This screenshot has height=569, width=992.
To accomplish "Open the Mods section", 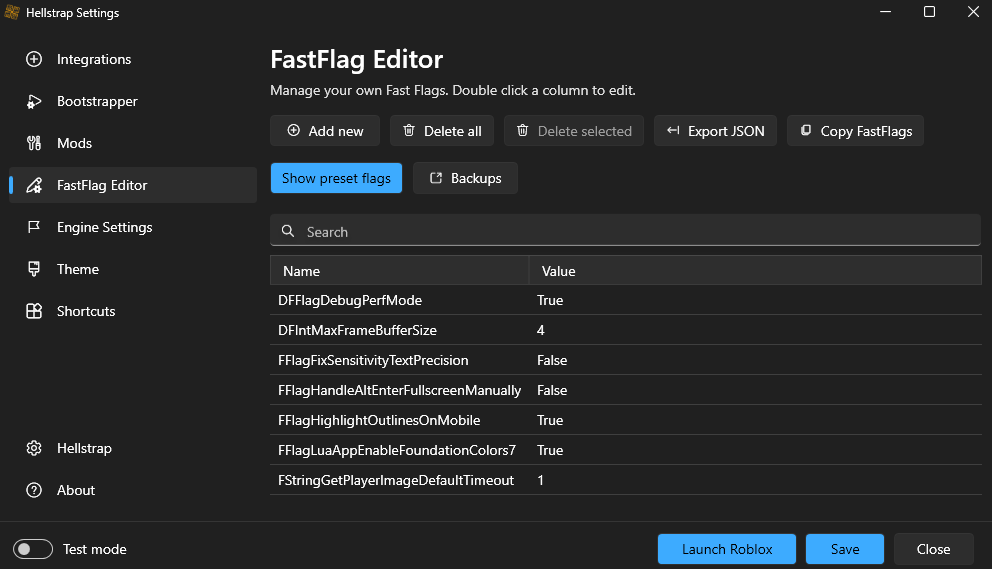I will [133, 143].
